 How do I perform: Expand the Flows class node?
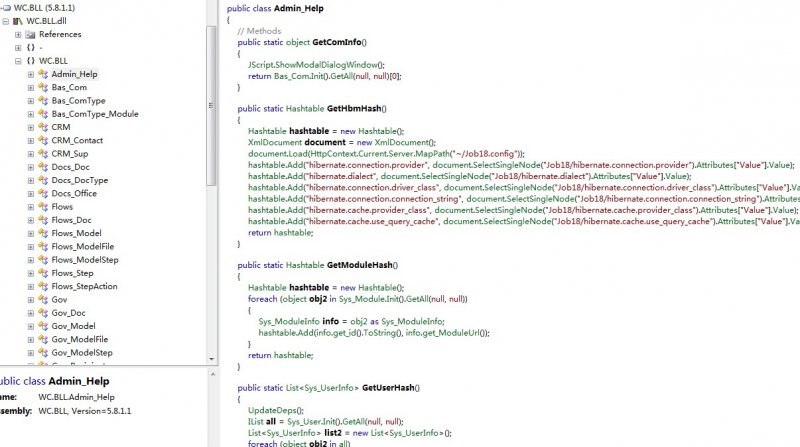click(31, 207)
